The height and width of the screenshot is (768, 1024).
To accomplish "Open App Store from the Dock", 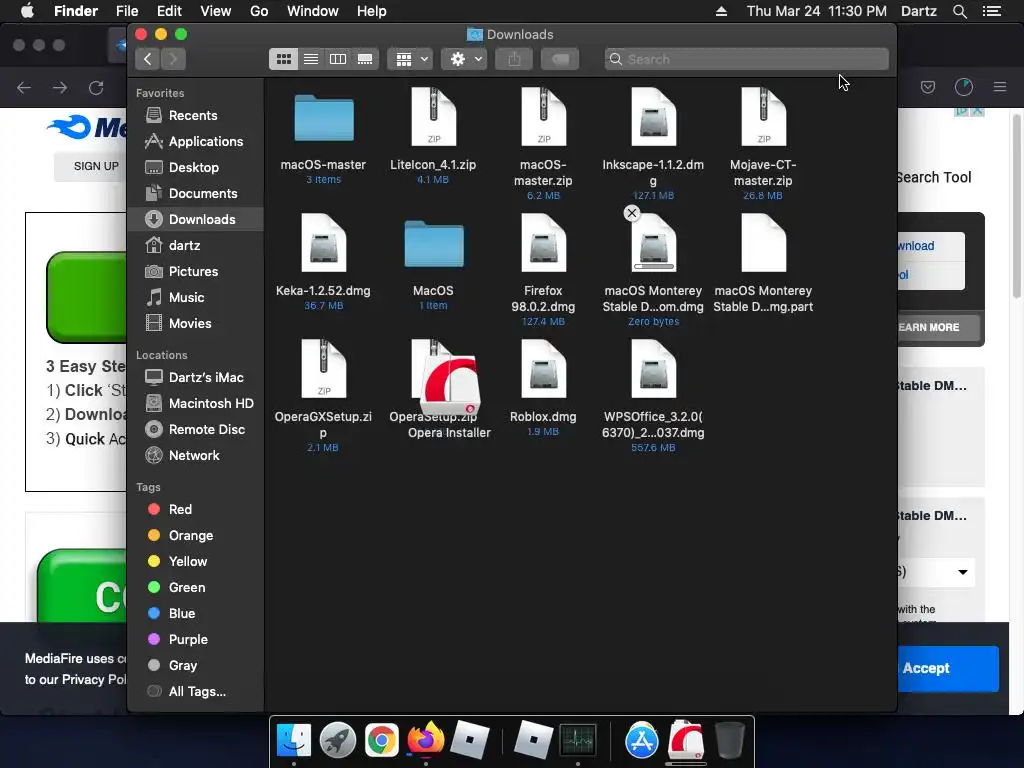I will [641, 740].
